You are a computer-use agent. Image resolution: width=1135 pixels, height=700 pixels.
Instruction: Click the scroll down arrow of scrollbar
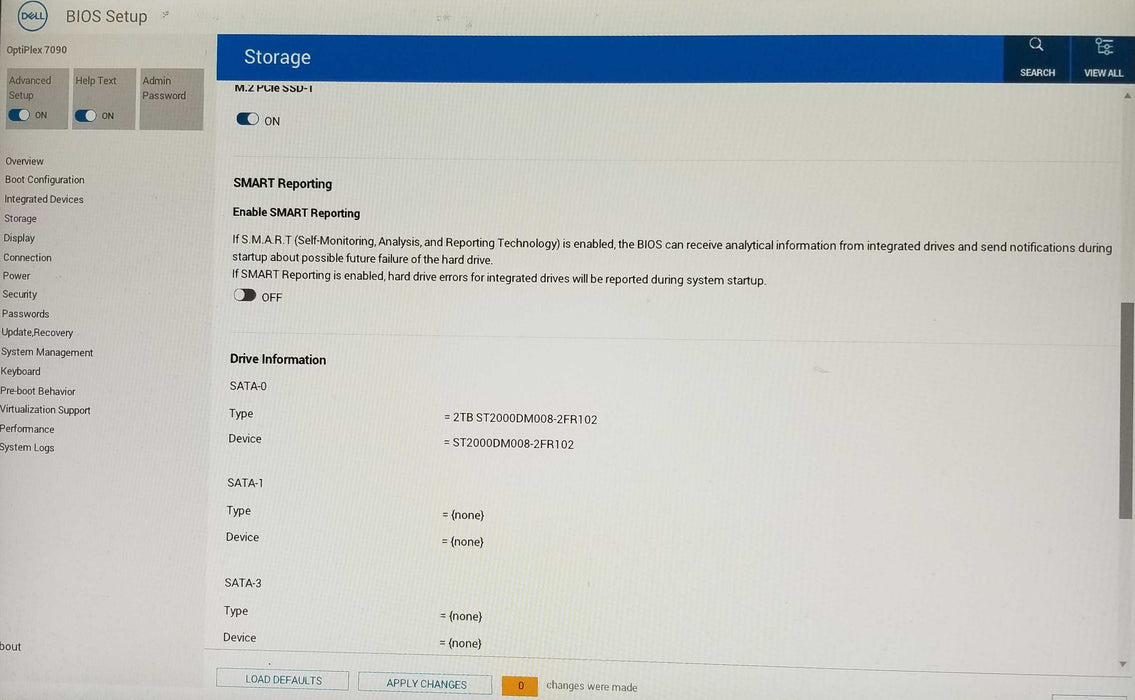click(1123, 664)
